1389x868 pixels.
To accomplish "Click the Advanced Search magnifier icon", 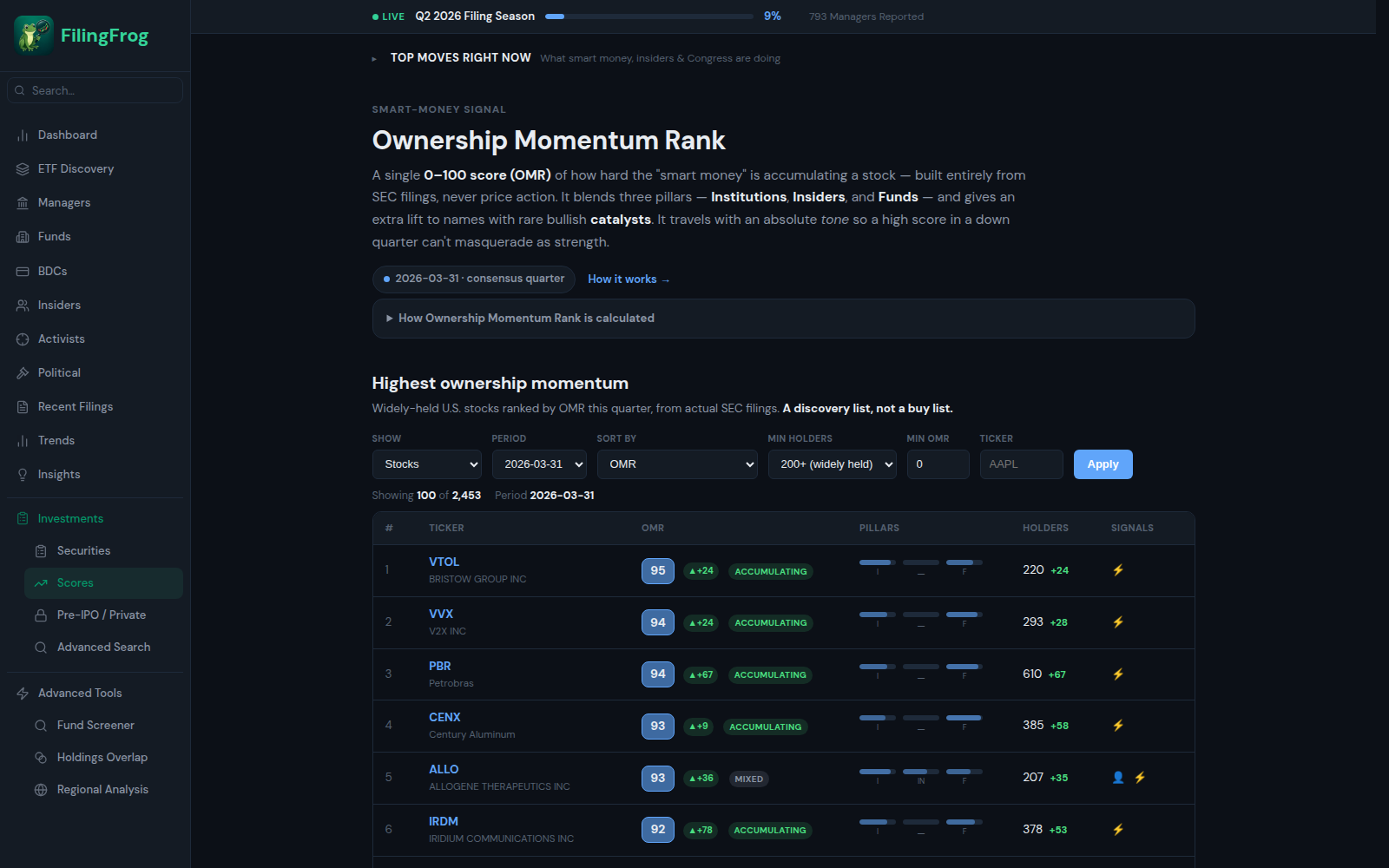I will pyautogui.click(x=41, y=648).
